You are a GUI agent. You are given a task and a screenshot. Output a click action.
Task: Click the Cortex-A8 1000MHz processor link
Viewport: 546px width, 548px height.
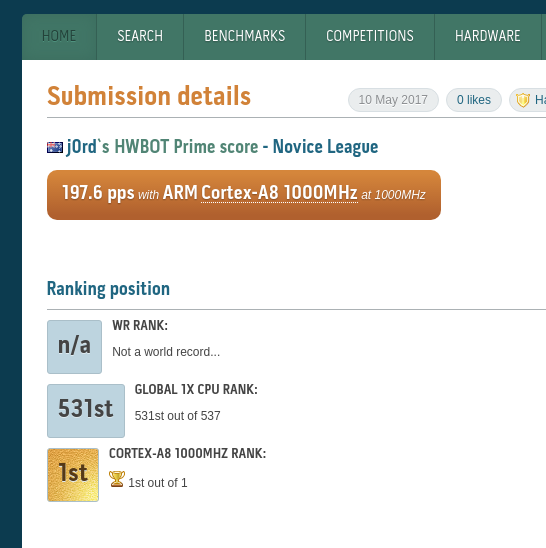pos(279,193)
